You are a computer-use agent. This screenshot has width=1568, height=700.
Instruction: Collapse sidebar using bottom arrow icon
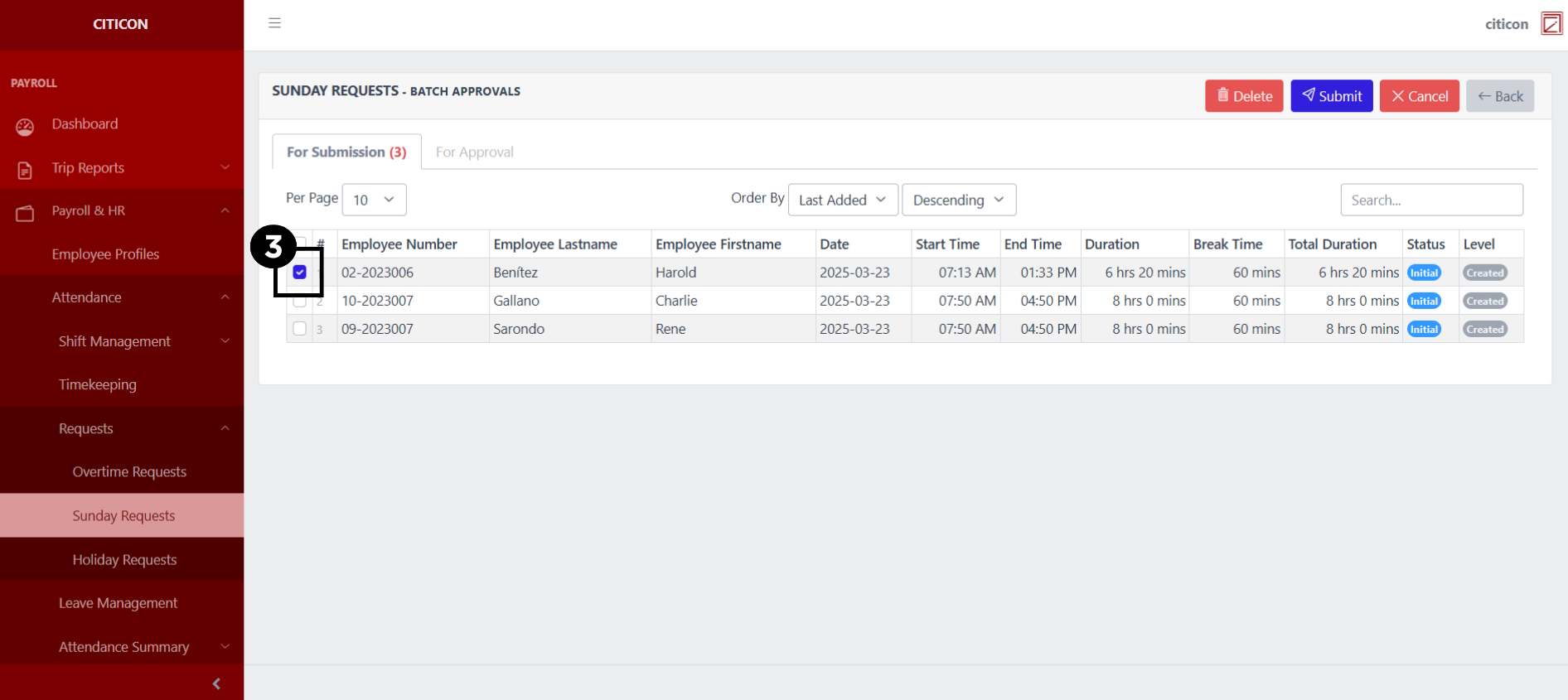pos(216,683)
